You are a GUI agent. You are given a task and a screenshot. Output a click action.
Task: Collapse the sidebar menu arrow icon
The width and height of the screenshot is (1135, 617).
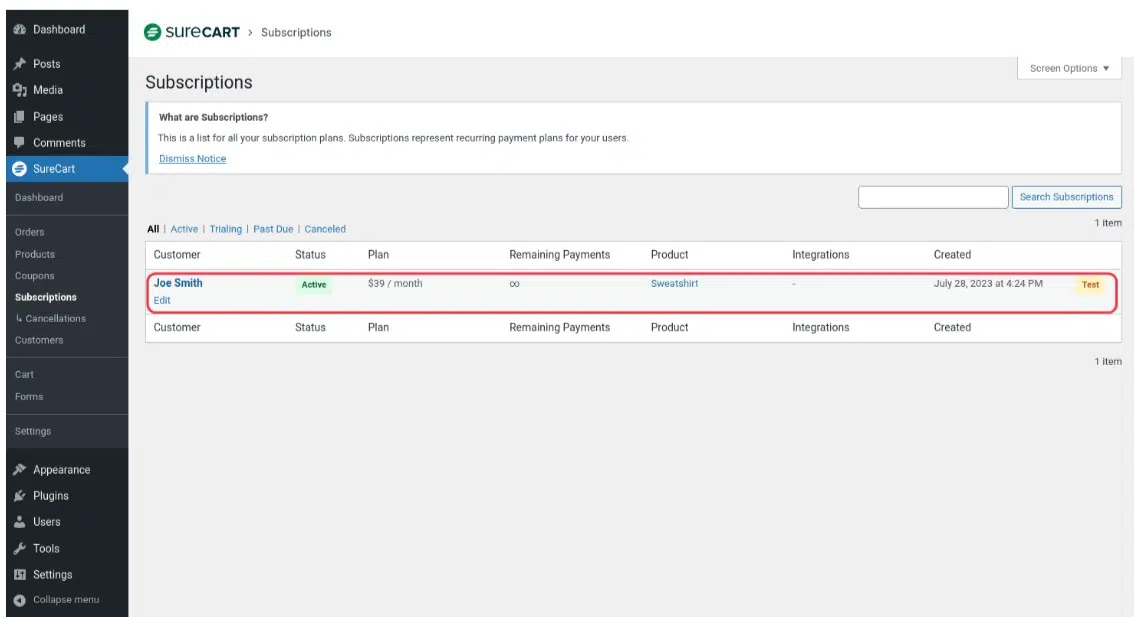coord(19,600)
